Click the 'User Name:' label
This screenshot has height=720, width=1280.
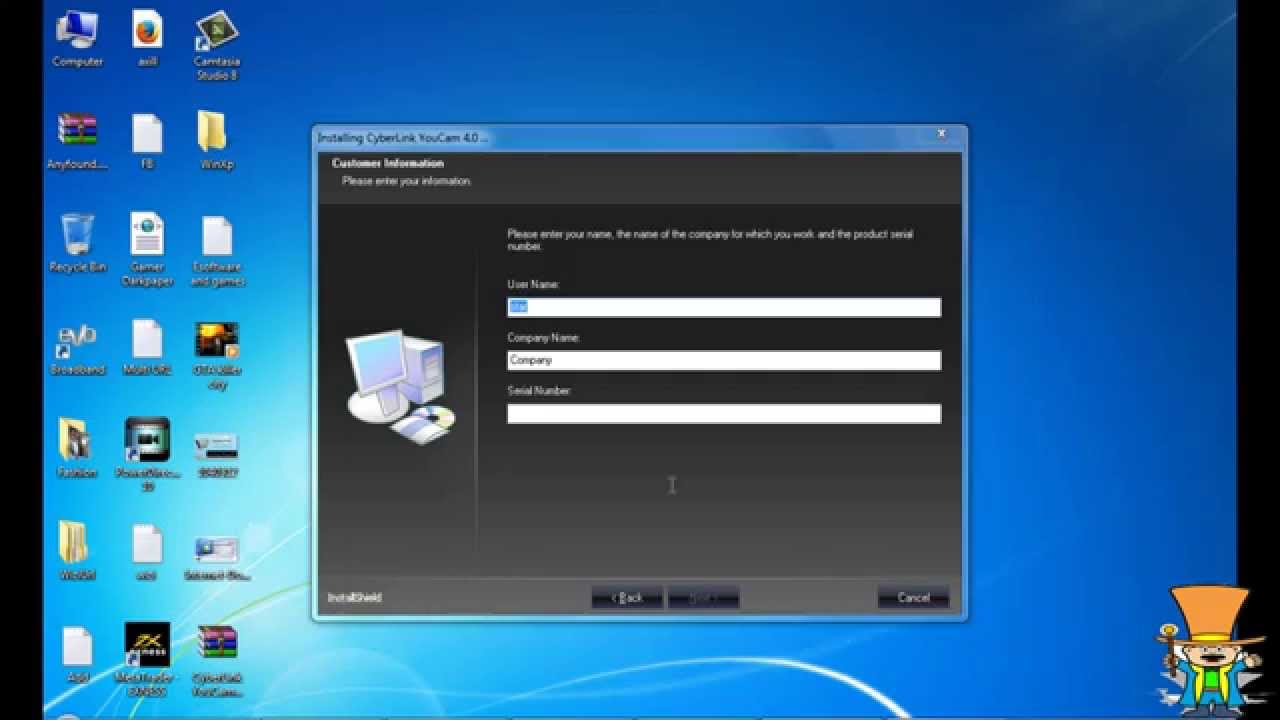533,285
